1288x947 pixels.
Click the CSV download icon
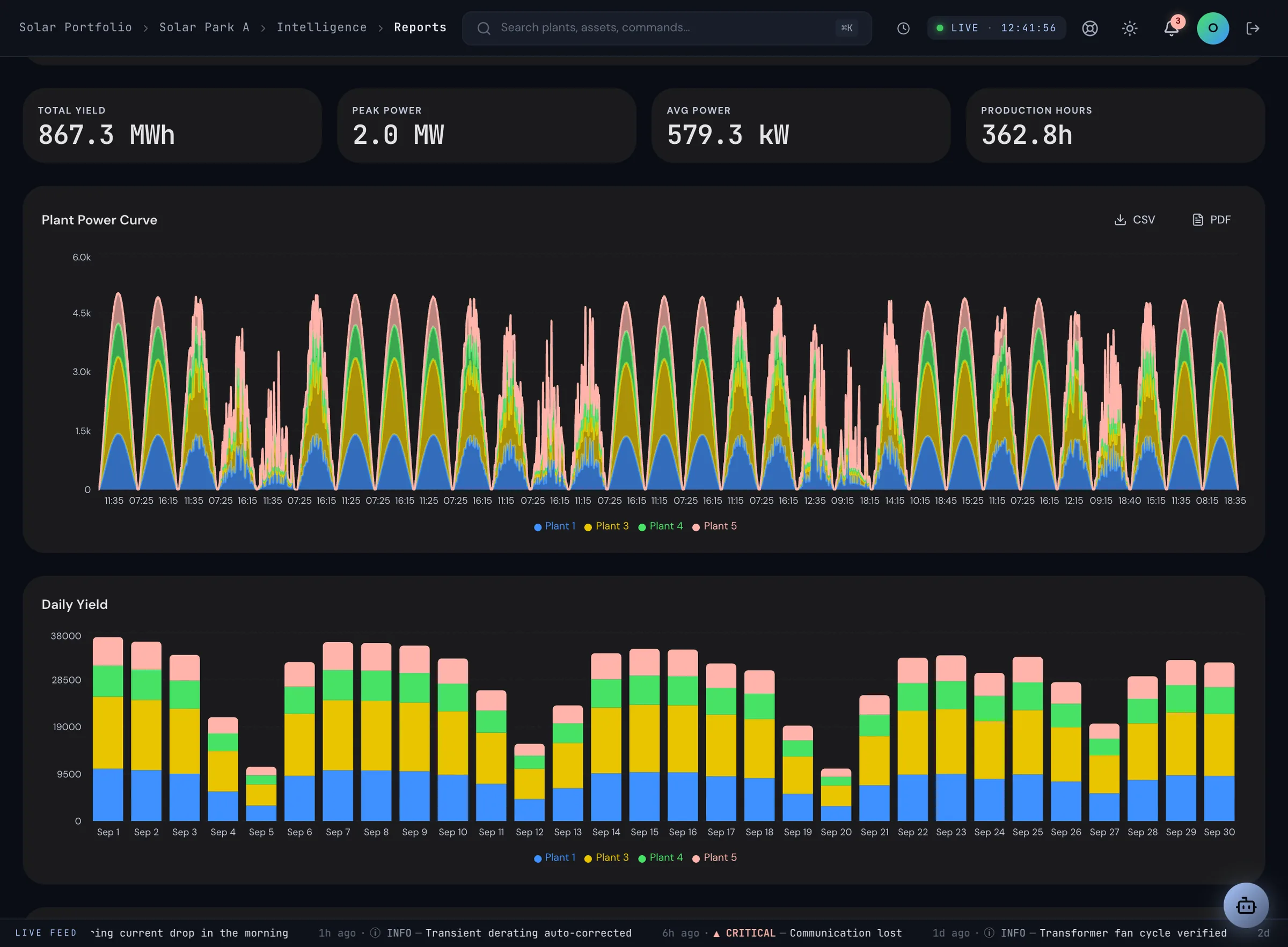click(1119, 219)
